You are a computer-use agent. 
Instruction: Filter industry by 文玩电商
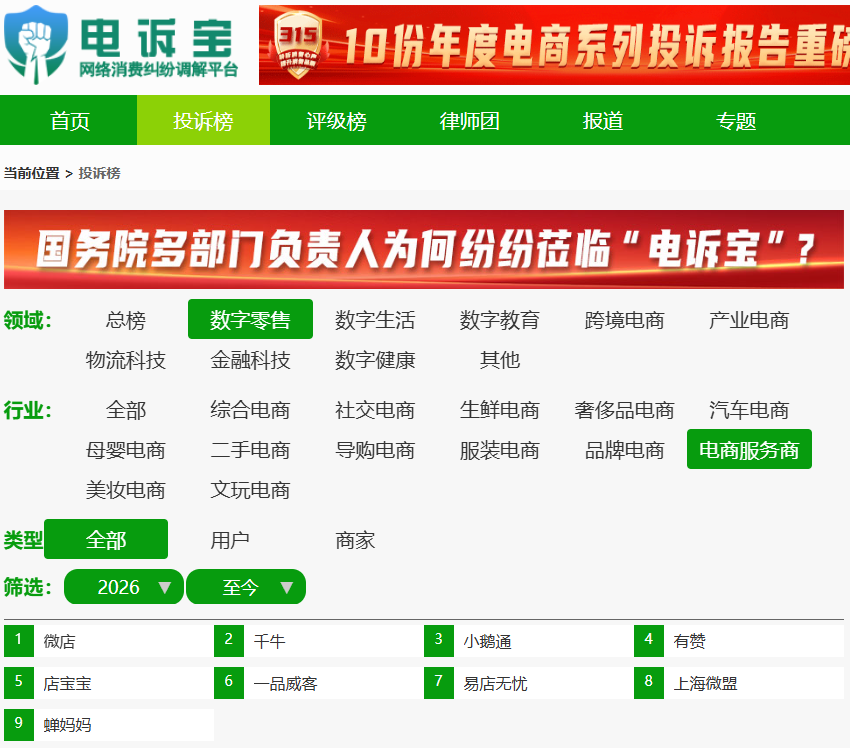tap(250, 490)
